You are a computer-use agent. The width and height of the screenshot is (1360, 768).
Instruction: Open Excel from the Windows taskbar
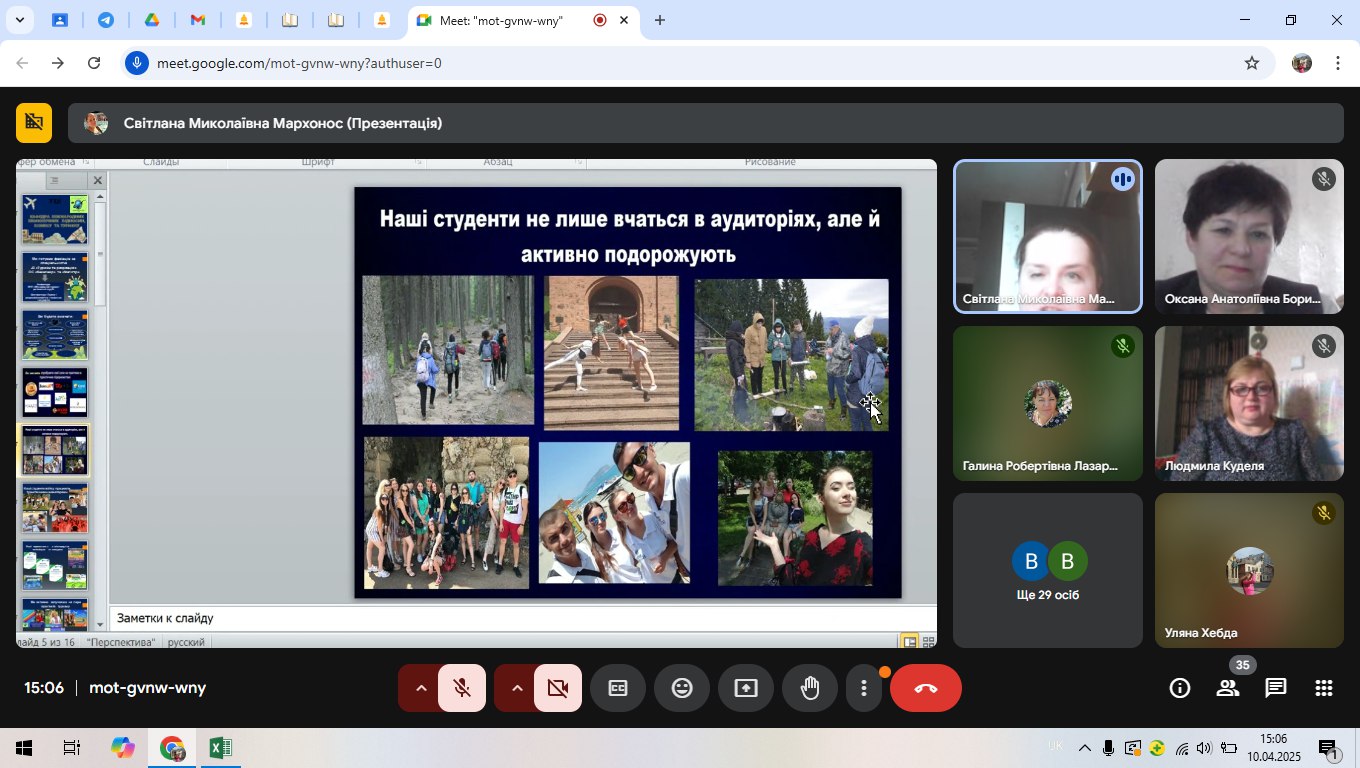pyautogui.click(x=220, y=748)
